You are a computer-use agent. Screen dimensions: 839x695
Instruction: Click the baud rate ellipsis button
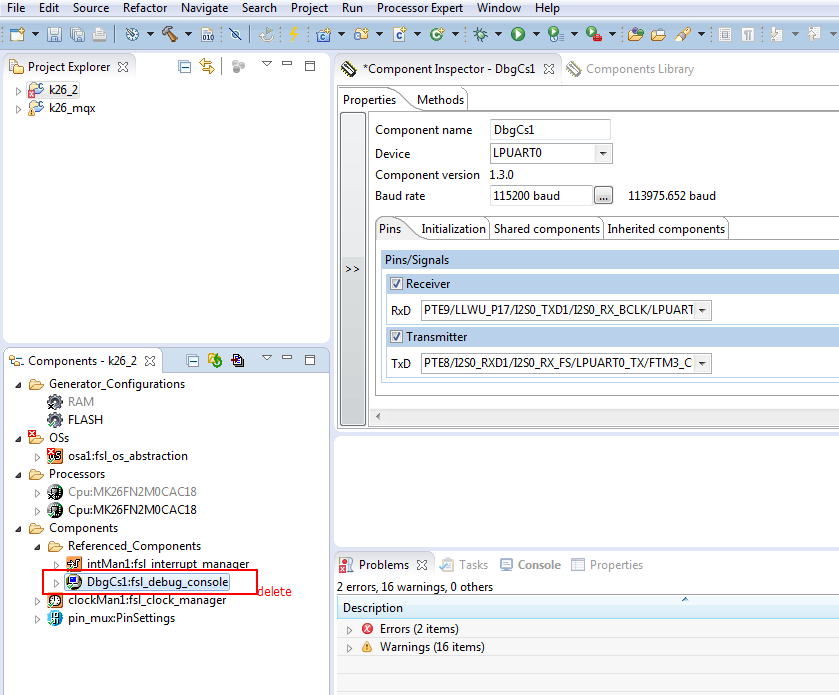[x=603, y=196]
